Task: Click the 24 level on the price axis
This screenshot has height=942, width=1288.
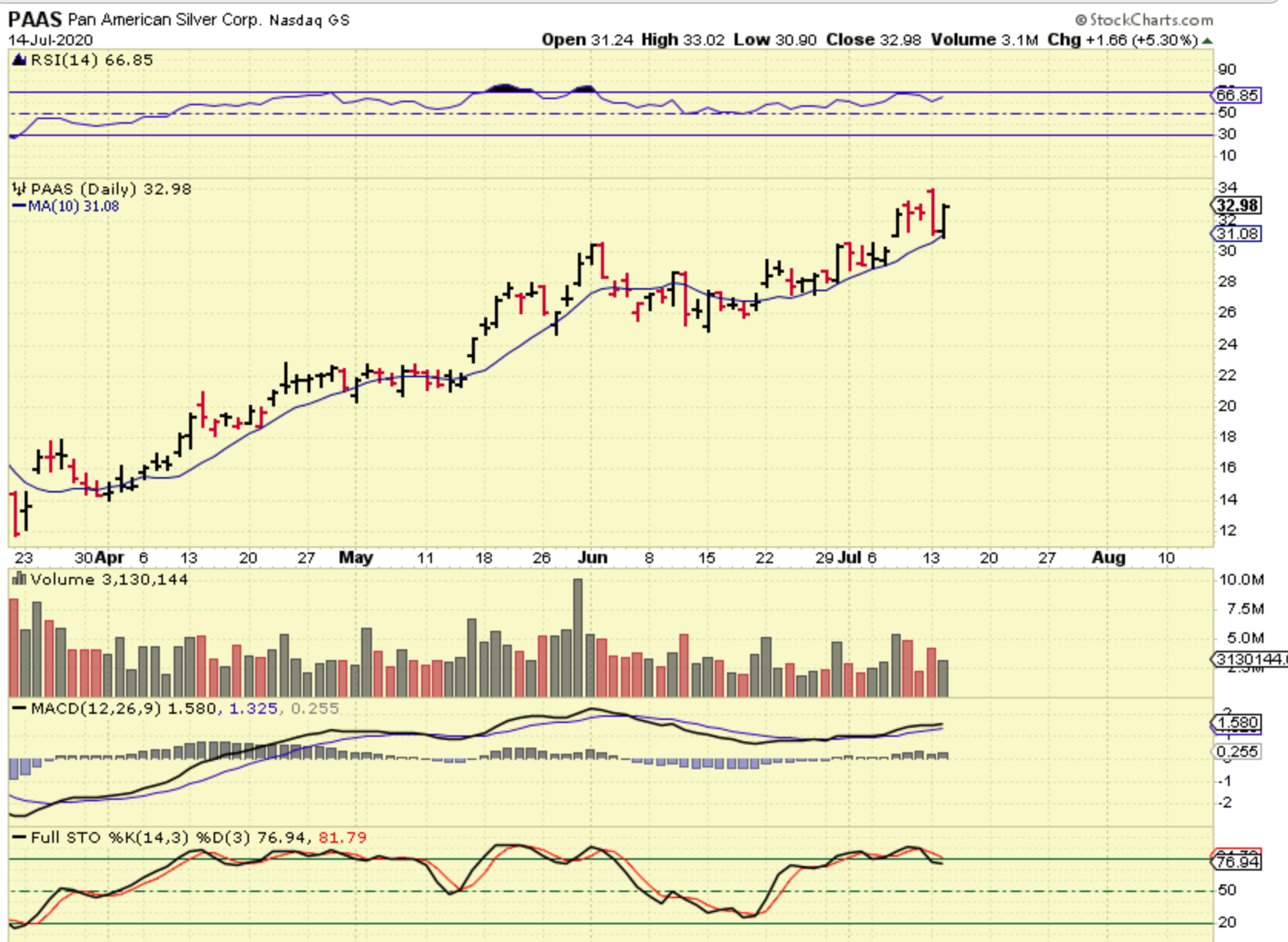Action: pyautogui.click(x=1227, y=344)
